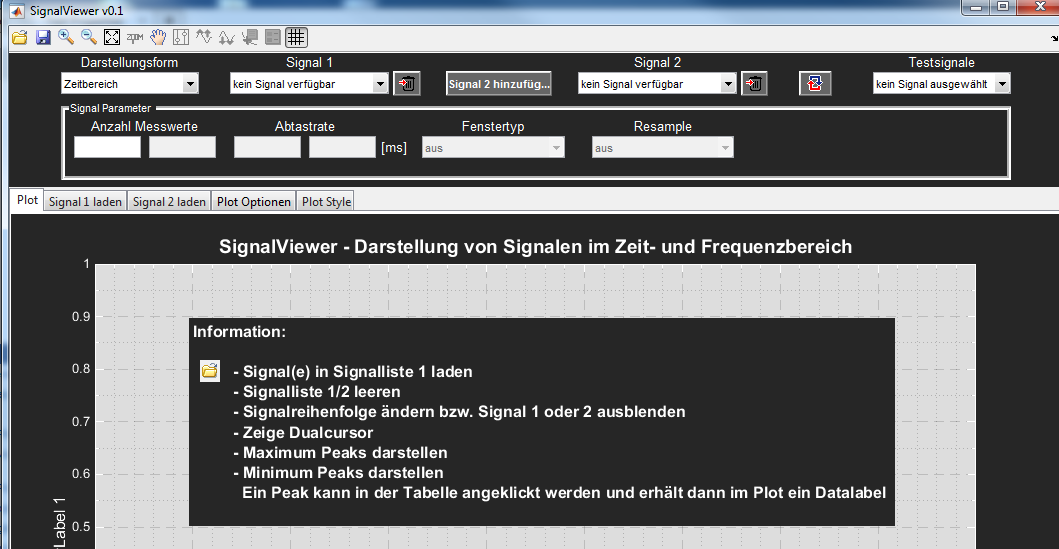The width and height of the screenshot is (1059, 549).
Task: Click the 'Information:' heading text
Action: (x=239, y=332)
